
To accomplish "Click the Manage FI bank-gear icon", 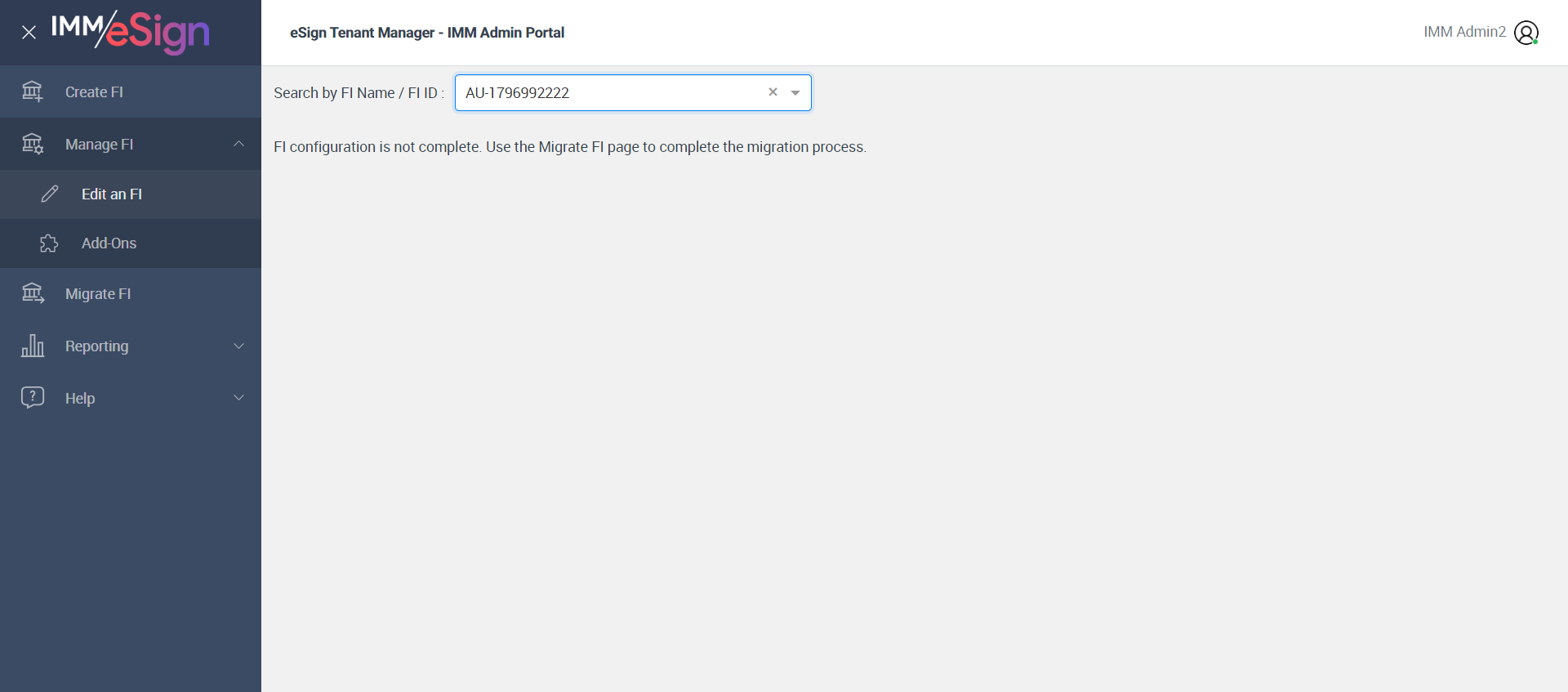I will coord(33,144).
